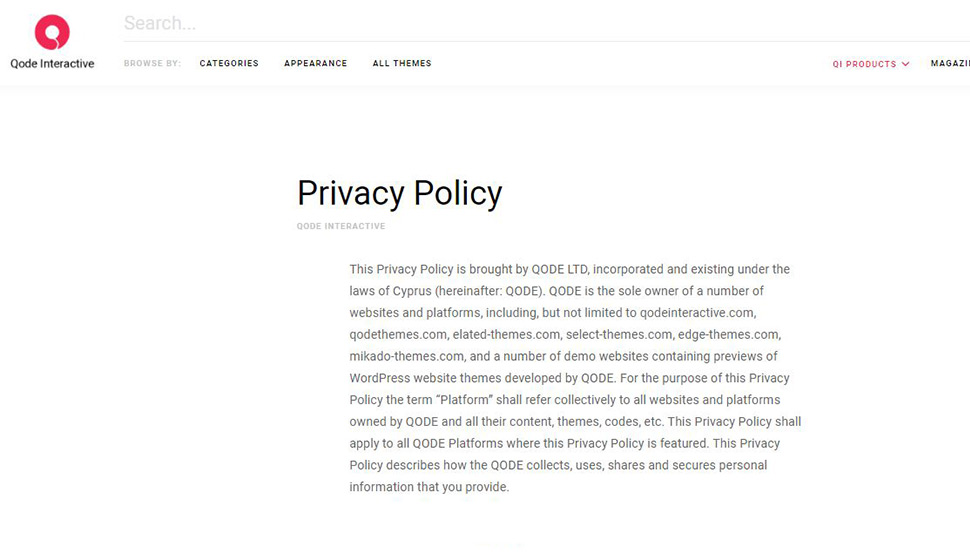Open the Categories browse menu

pyautogui.click(x=229, y=63)
